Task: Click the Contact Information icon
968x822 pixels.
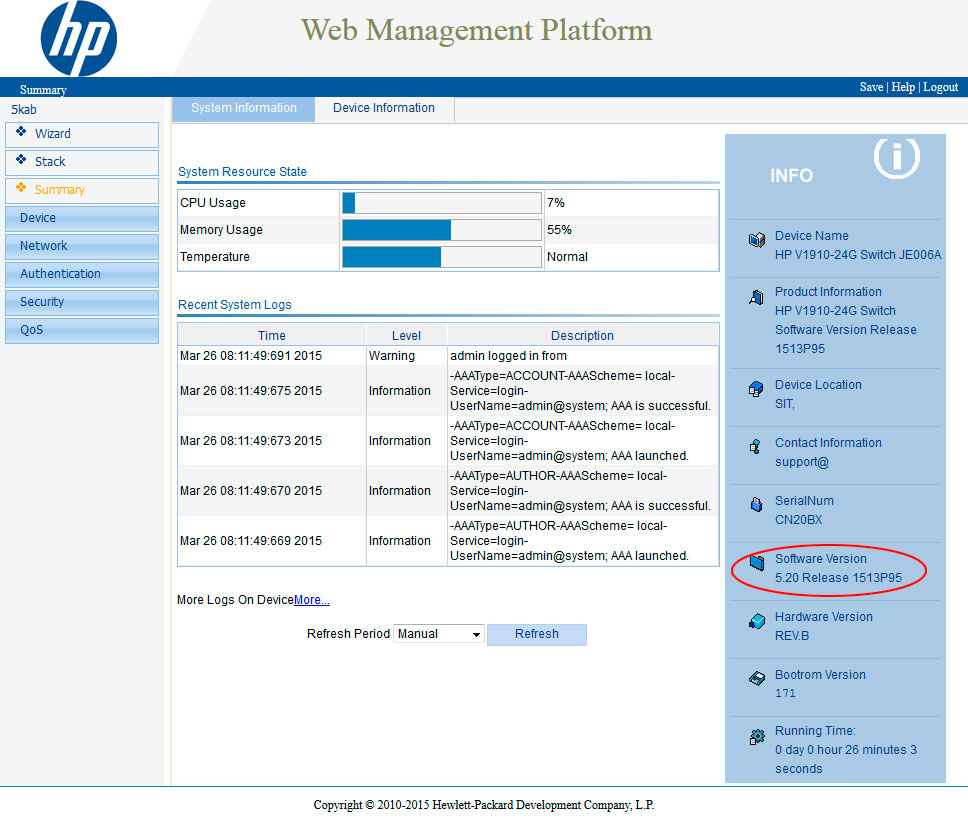Action: click(755, 446)
